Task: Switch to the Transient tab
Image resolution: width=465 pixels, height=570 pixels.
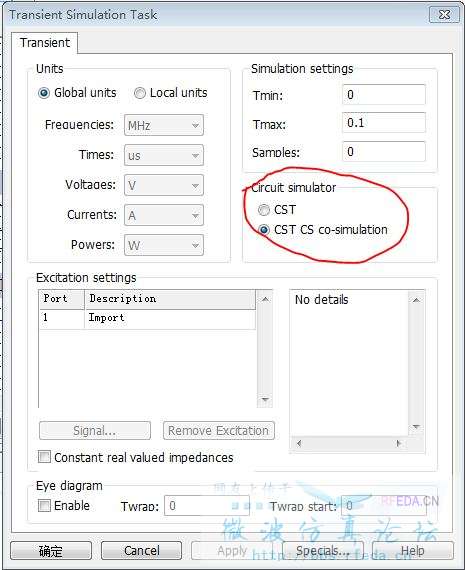Action: tap(45, 43)
